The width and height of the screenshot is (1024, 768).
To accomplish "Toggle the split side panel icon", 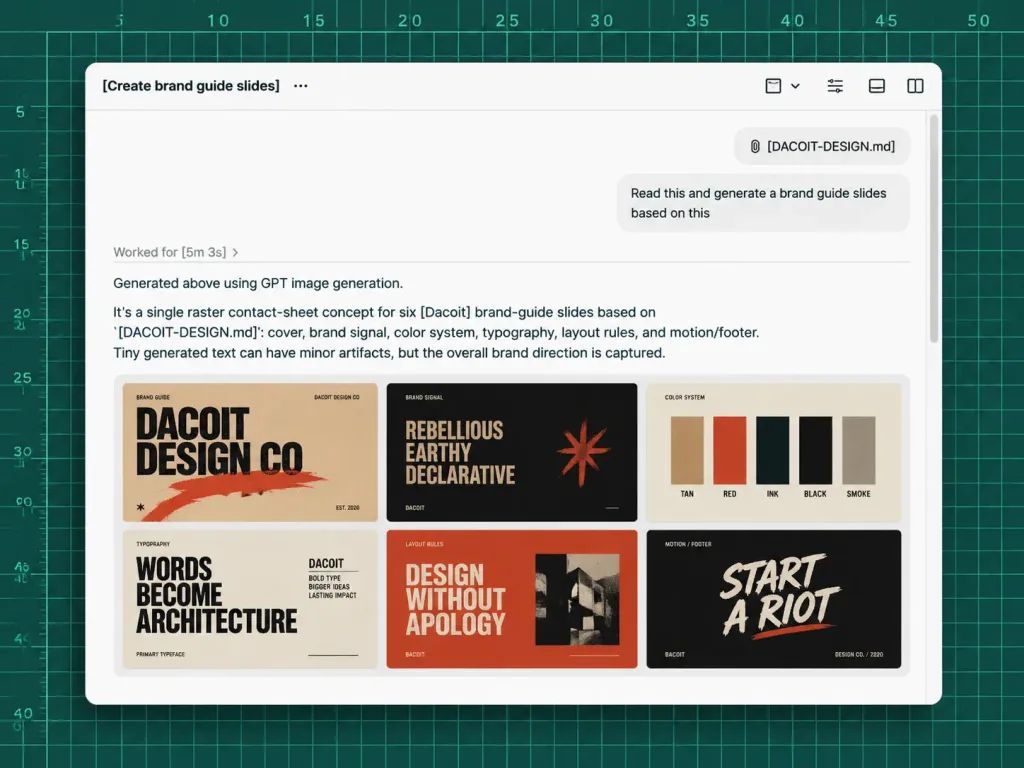I will pos(915,86).
